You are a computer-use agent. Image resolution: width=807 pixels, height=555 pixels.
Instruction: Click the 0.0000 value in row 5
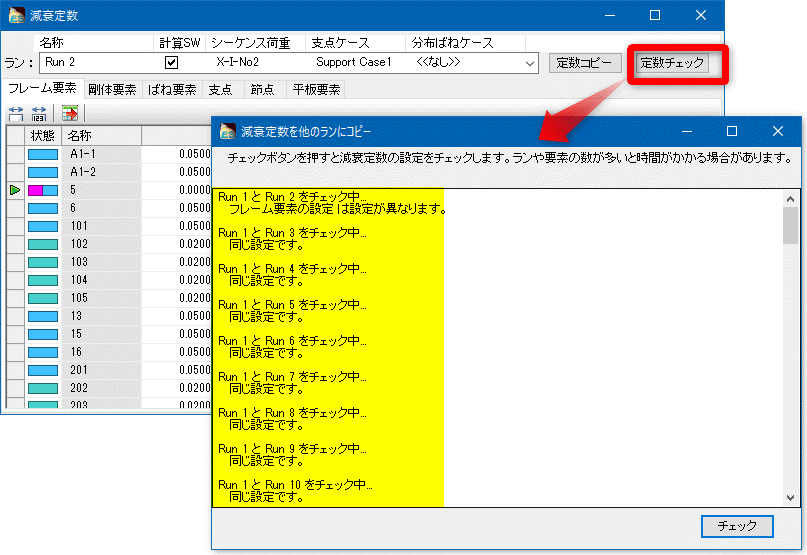click(195, 190)
